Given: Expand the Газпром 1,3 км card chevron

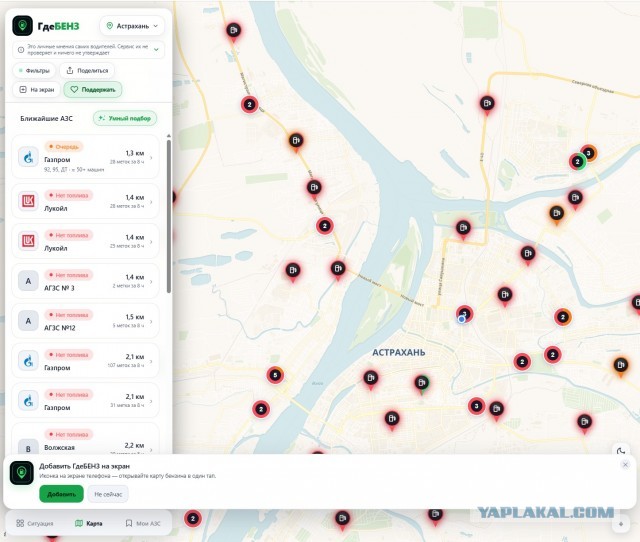Looking at the screenshot, I should click(x=151, y=158).
